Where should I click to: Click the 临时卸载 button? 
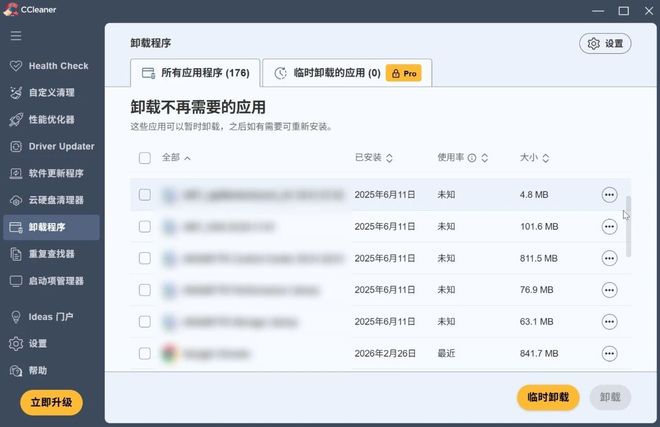click(x=548, y=397)
